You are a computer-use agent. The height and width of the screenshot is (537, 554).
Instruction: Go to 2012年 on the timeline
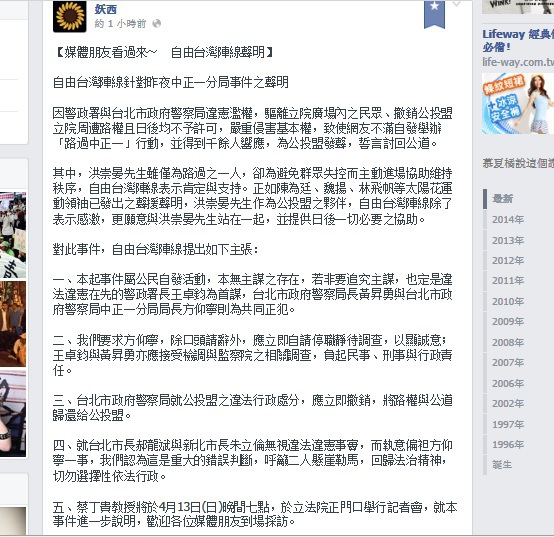pyautogui.click(x=508, y=260)
